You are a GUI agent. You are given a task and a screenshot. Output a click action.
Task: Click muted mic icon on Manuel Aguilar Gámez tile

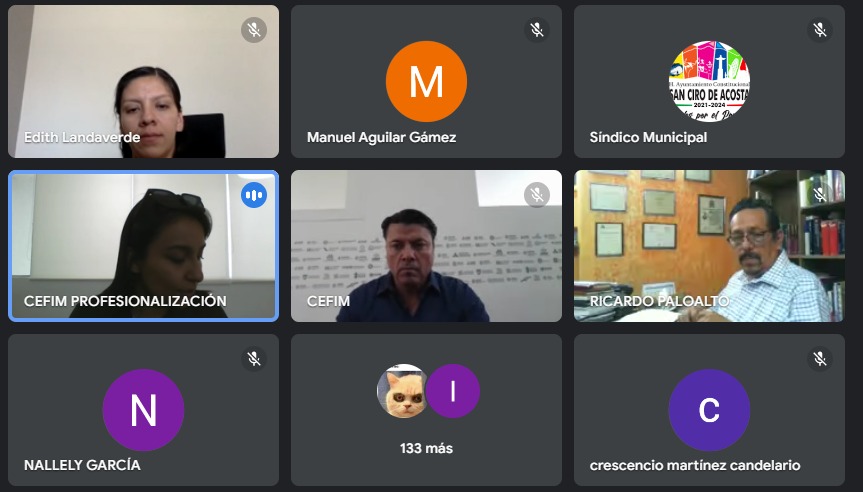(537, 30)
